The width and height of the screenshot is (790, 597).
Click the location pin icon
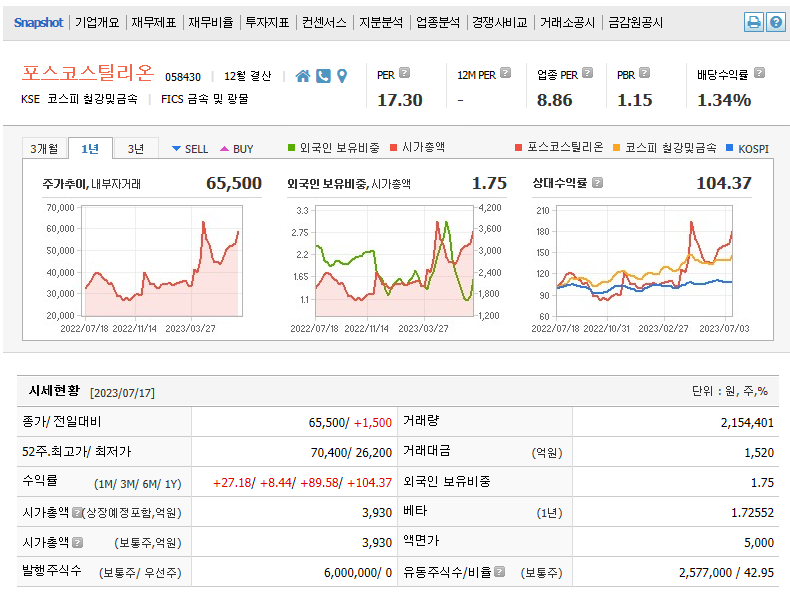coord(342,76)
